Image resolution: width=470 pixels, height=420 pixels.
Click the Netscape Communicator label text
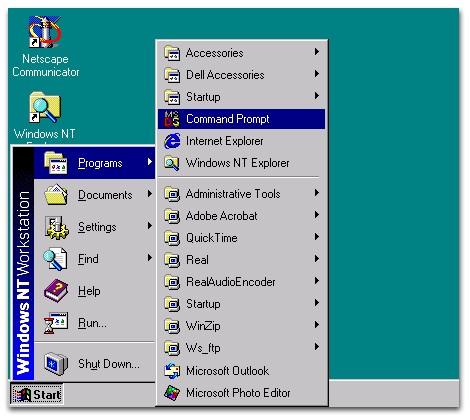[46, 66]
